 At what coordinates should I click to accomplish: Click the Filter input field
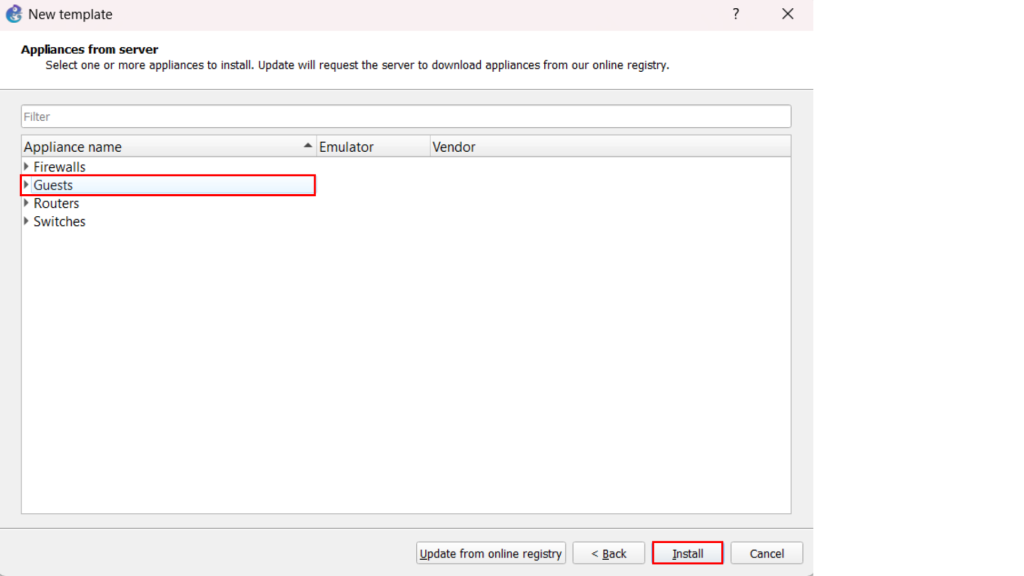click(405, 117)
